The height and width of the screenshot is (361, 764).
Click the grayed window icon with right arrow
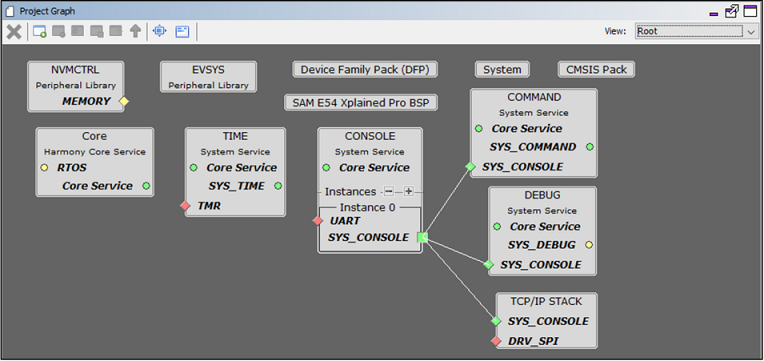click(x=77, y=31)
